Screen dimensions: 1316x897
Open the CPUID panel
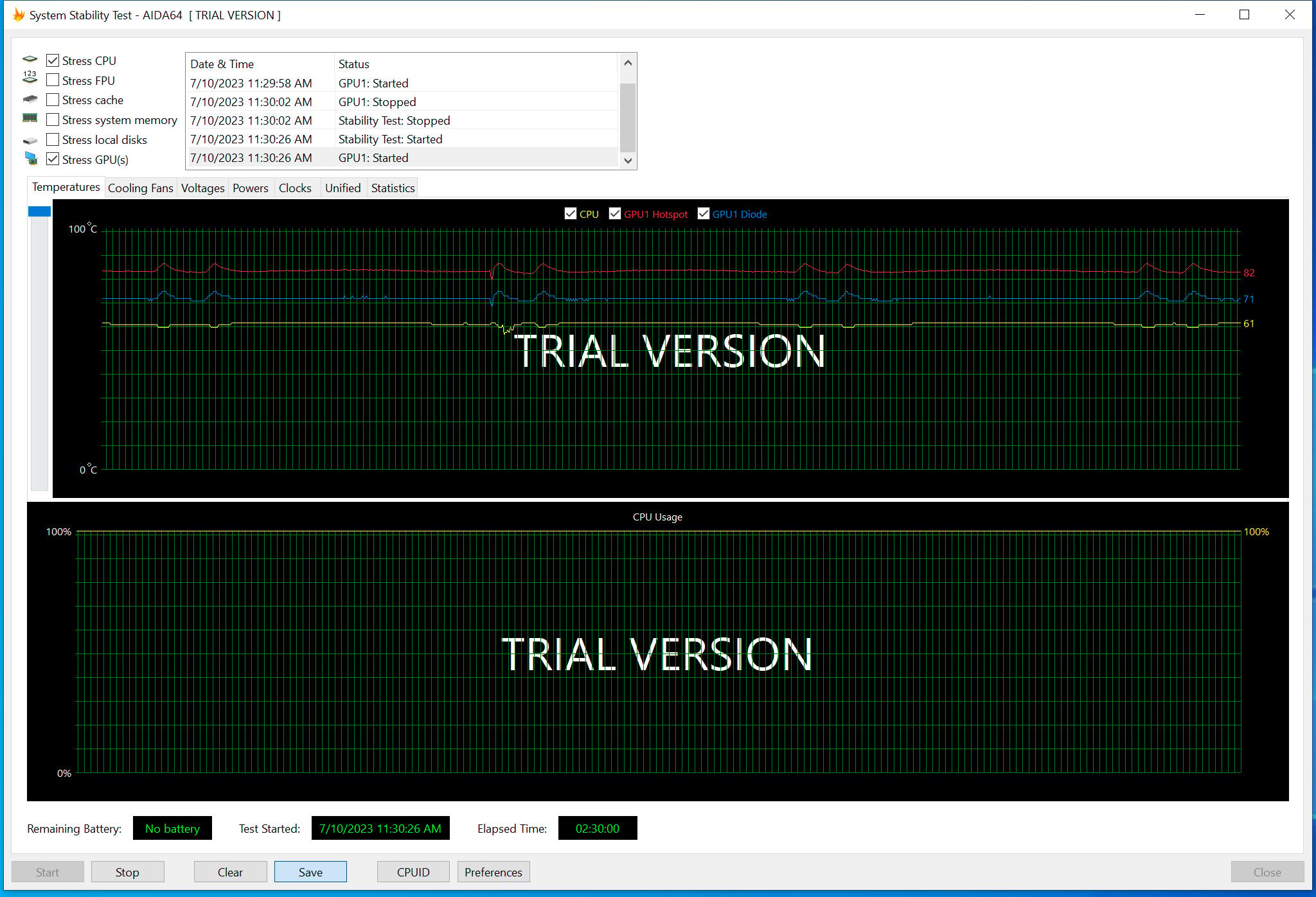pyautogui.click(x=413, y=872)
